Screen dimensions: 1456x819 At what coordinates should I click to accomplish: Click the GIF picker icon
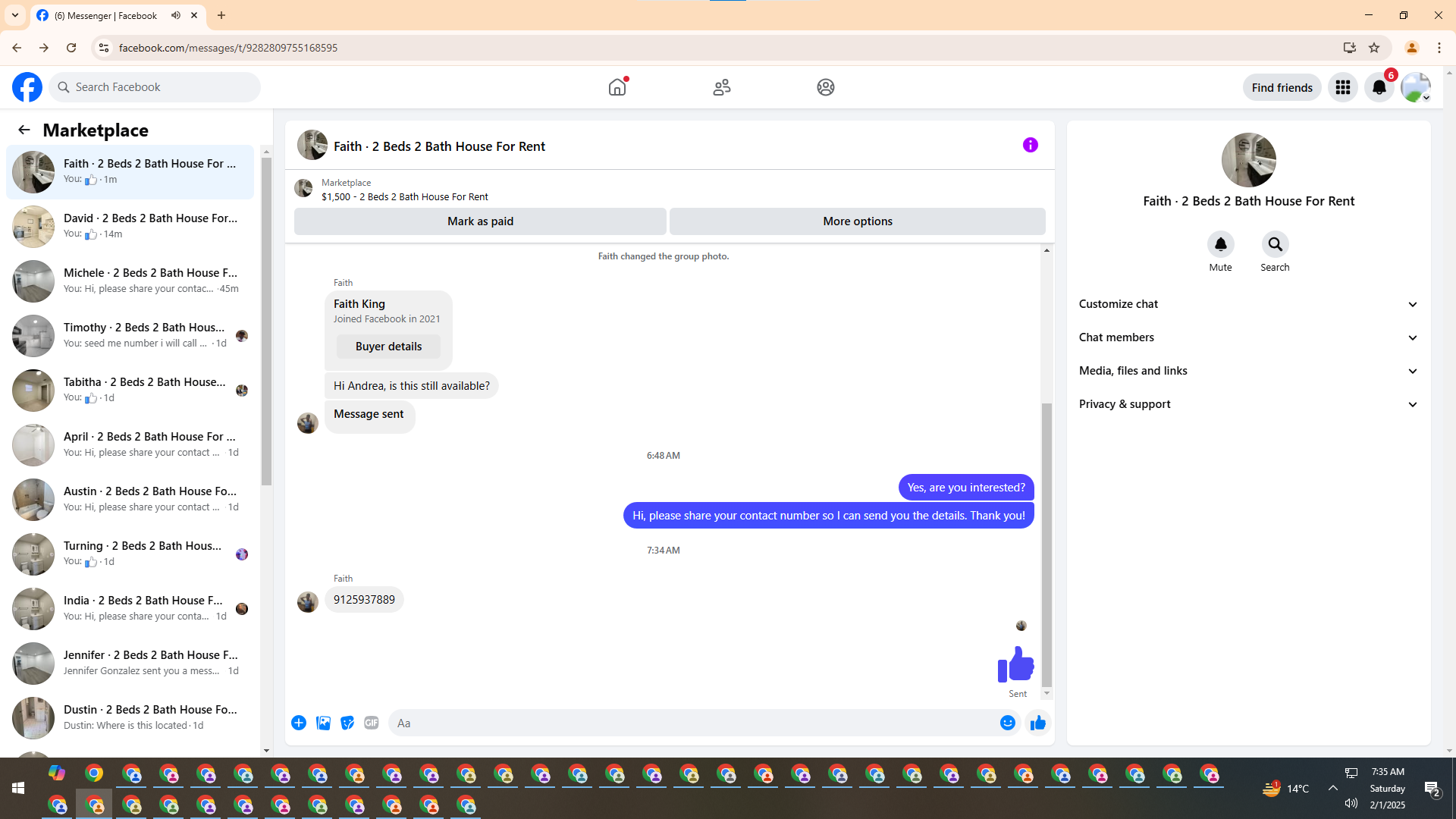pos(371,723)
